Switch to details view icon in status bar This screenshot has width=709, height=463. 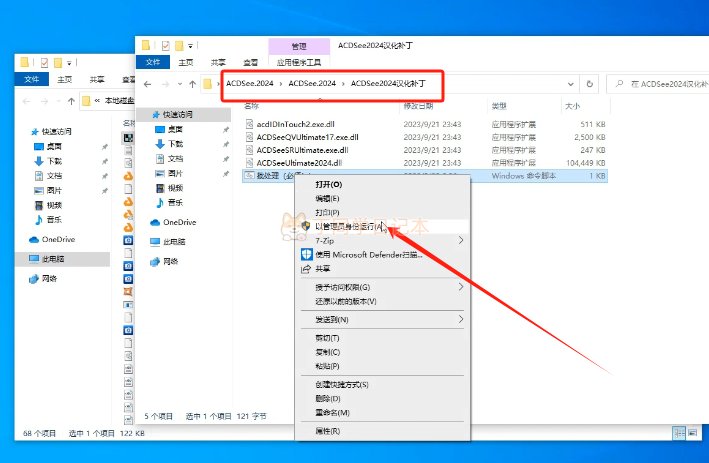click(679, 433)
